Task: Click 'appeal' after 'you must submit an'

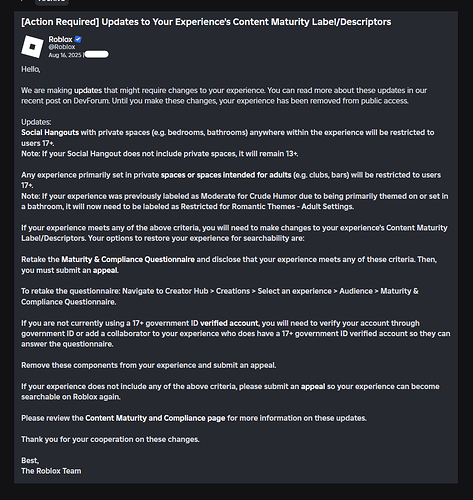Action: [x=105, y=270]
